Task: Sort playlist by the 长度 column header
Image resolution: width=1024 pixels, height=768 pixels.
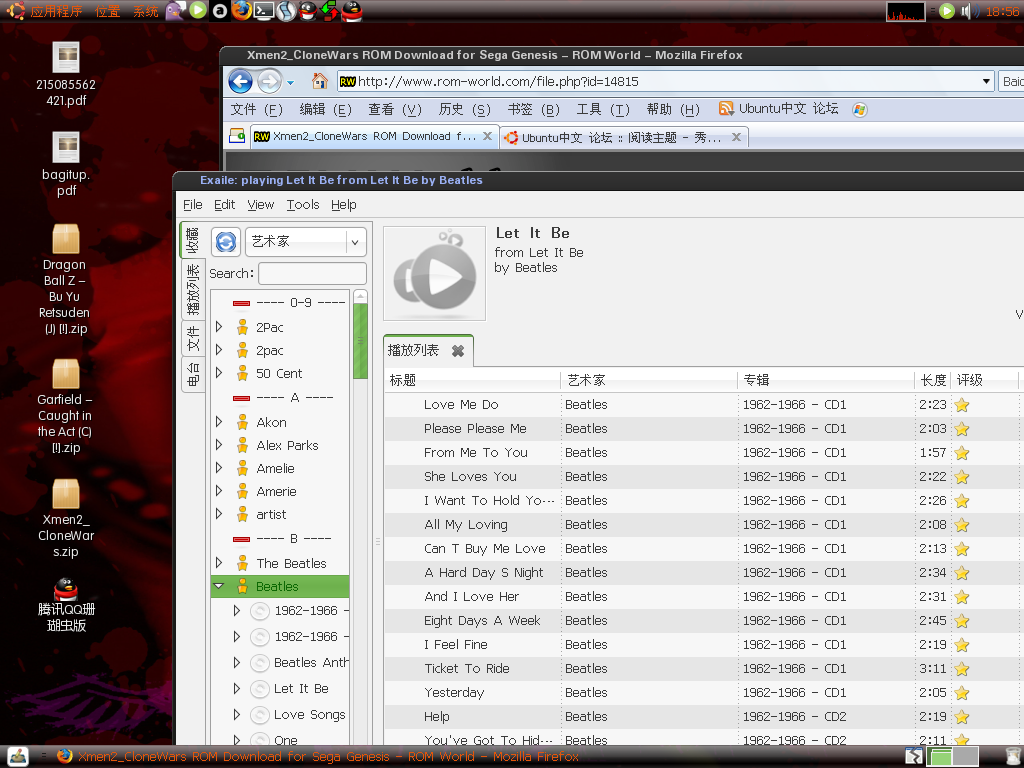Action: point(933,380)
